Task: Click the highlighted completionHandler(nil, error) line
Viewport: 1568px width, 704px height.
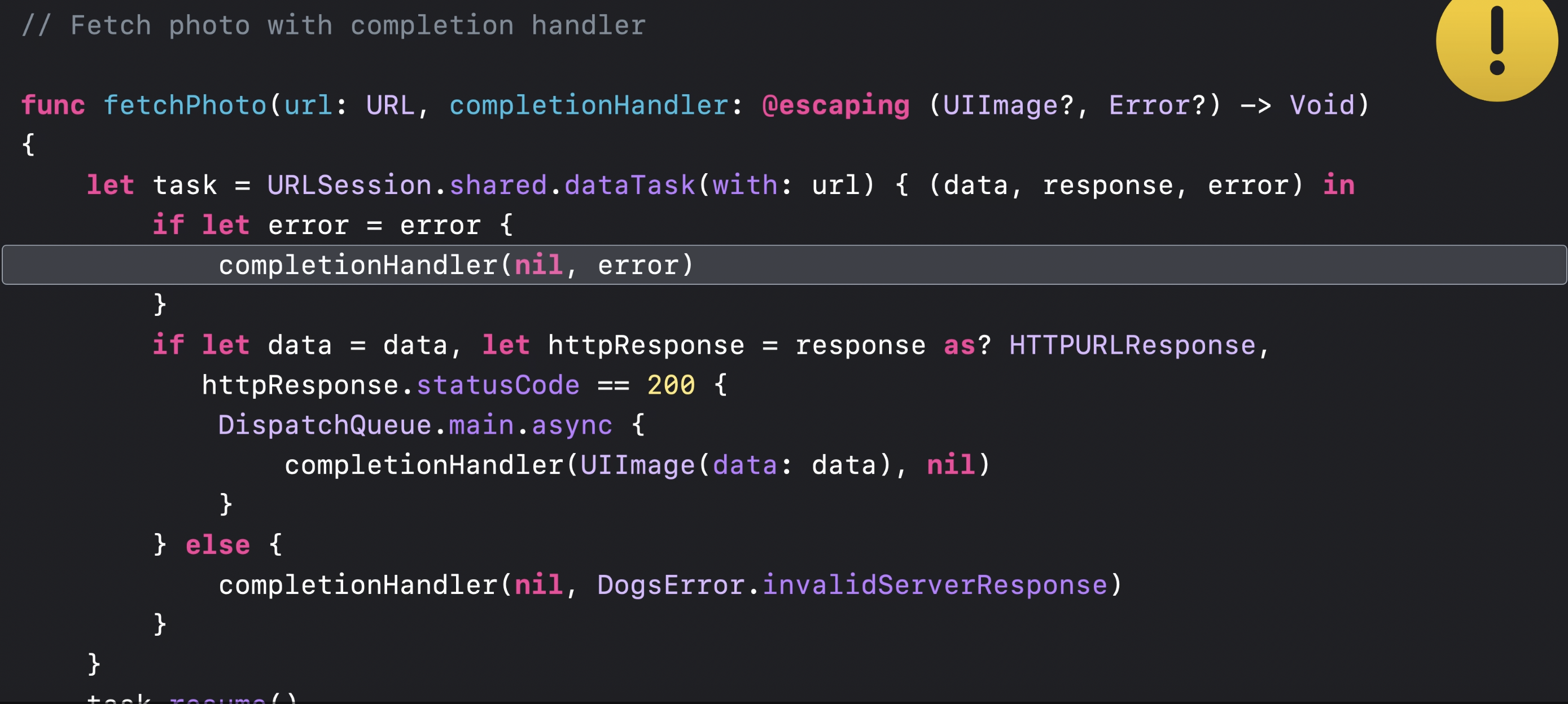Action: click(455, 265)
